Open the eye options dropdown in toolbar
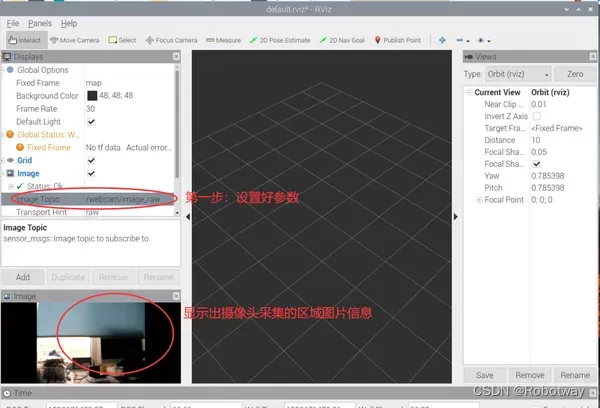The height and width of the screenshot is (408, 600). coord(484,40)
